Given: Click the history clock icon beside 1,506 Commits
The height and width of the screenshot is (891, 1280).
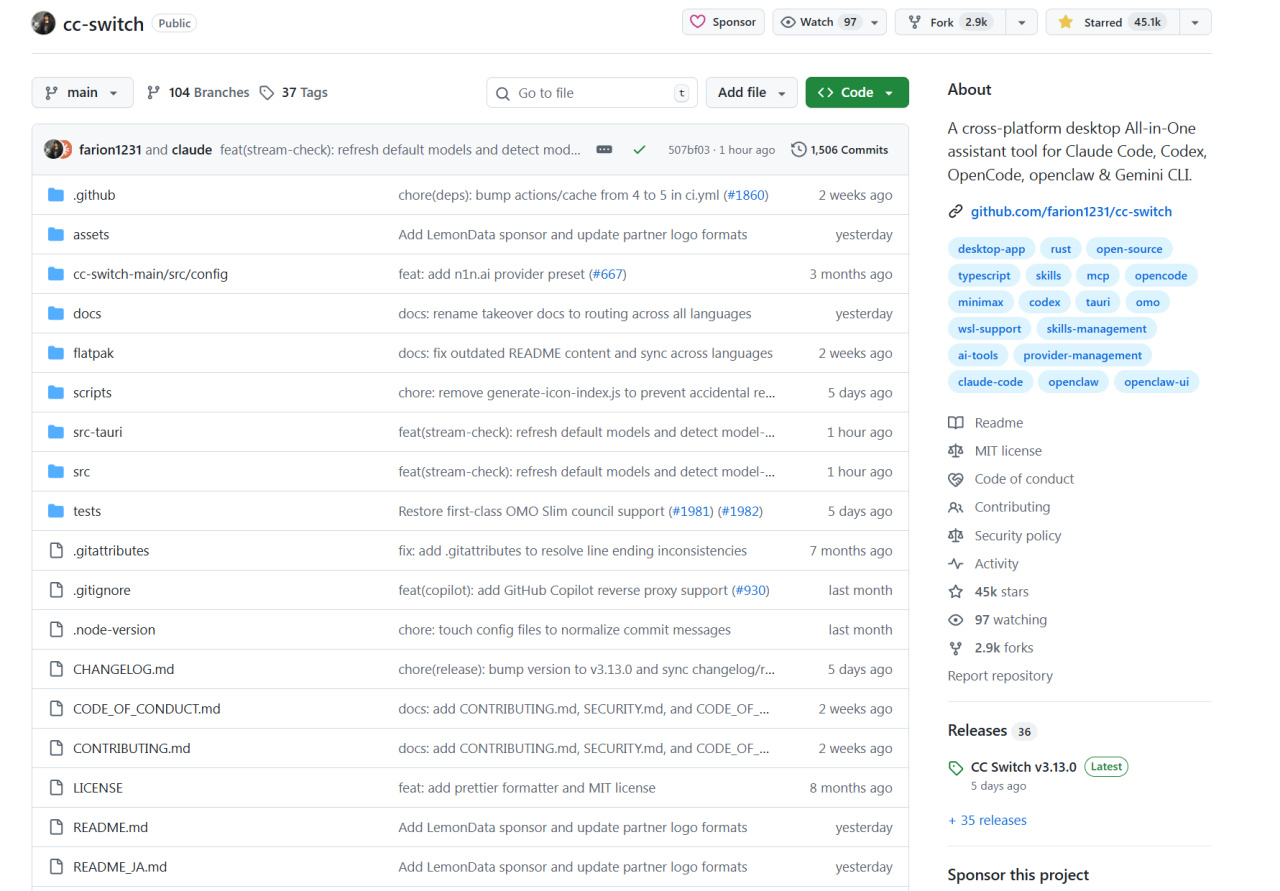Looking at the screenshot, I should (x=798, y=150).
